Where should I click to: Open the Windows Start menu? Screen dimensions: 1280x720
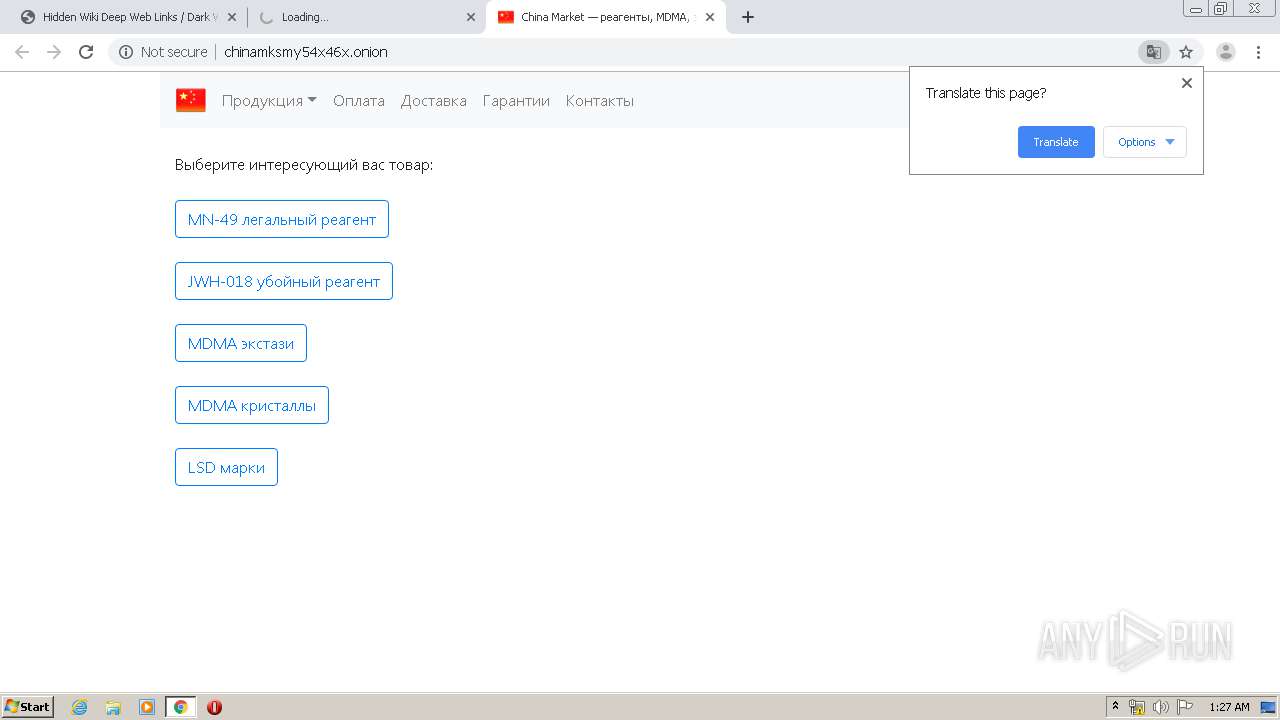28,706
